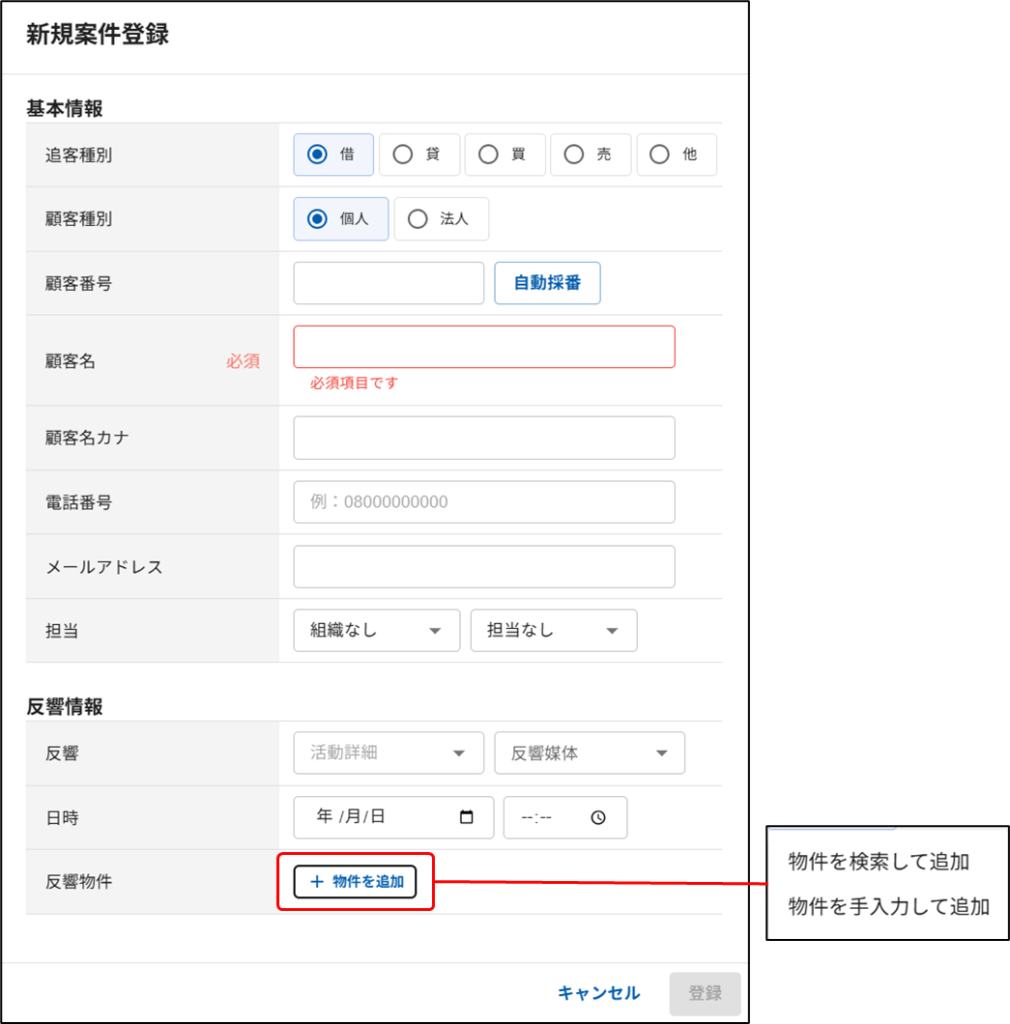Open the 活動詳細 dropdown
This screenshot has height=1024, width=1010.
[388, 753]
